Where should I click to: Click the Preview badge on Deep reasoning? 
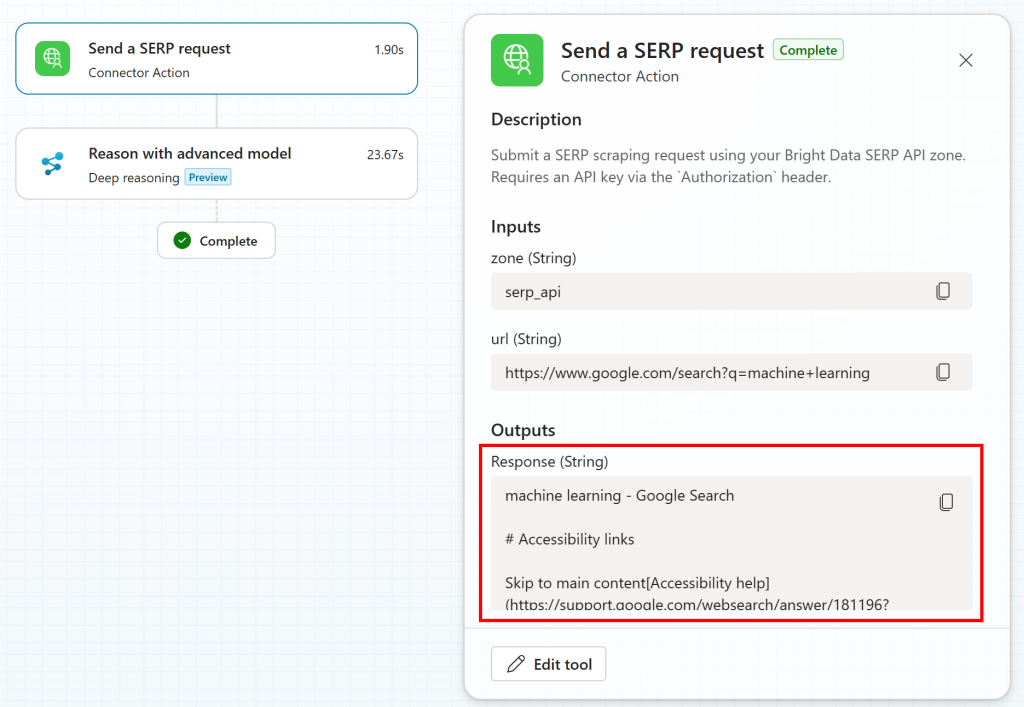tap(208, 177)
